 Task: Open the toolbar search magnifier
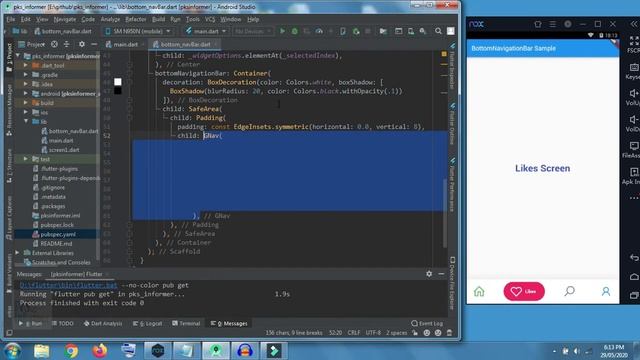click(x=438, y=31)
